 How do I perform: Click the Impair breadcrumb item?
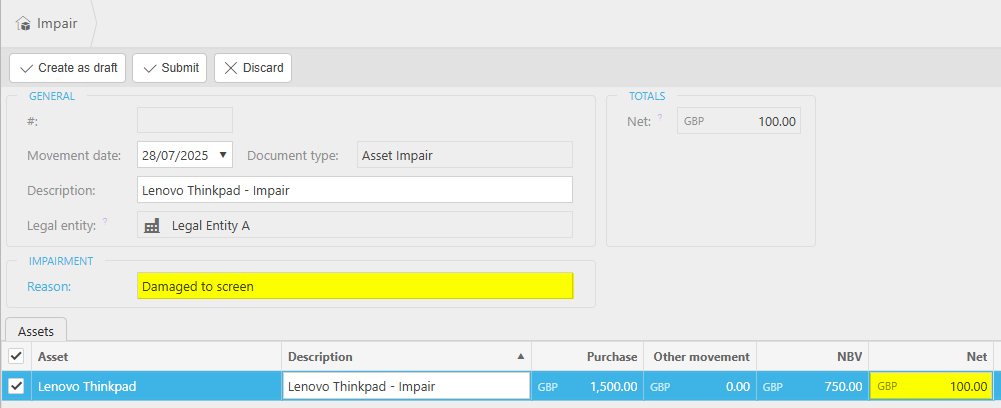pos(56,23)
